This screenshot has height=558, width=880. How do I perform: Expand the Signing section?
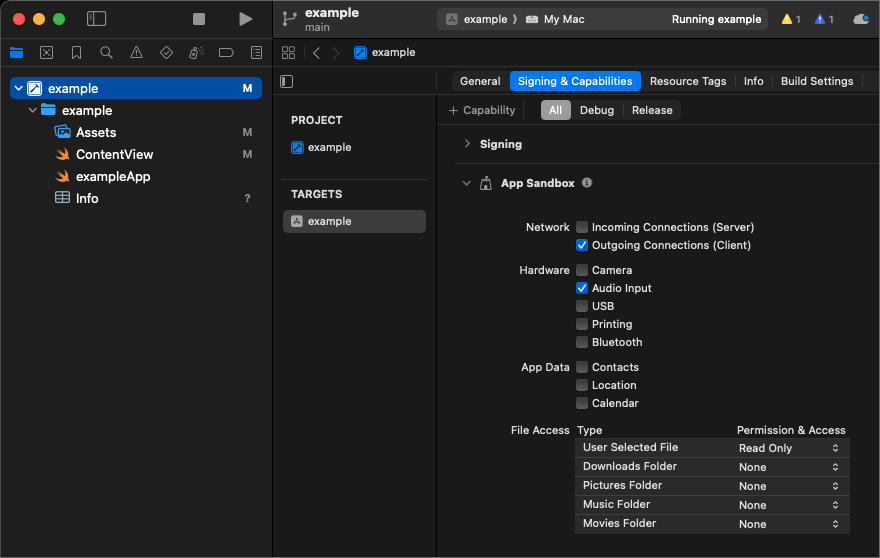(466, 144)
